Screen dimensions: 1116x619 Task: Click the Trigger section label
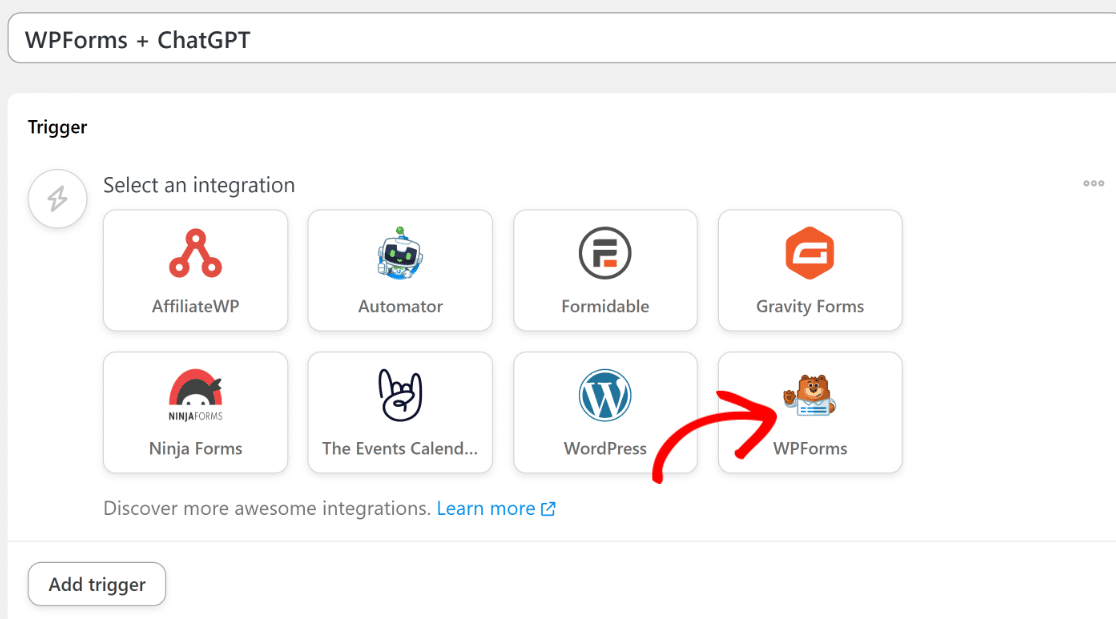(58, 127)
